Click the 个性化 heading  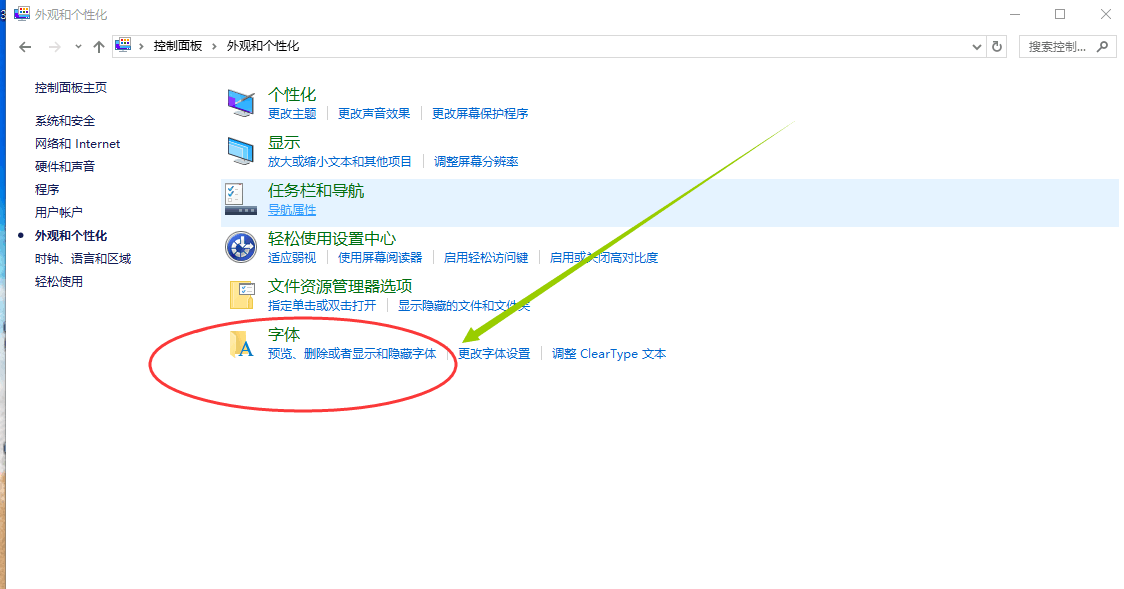pyautogui.click(x=292, y=95)
